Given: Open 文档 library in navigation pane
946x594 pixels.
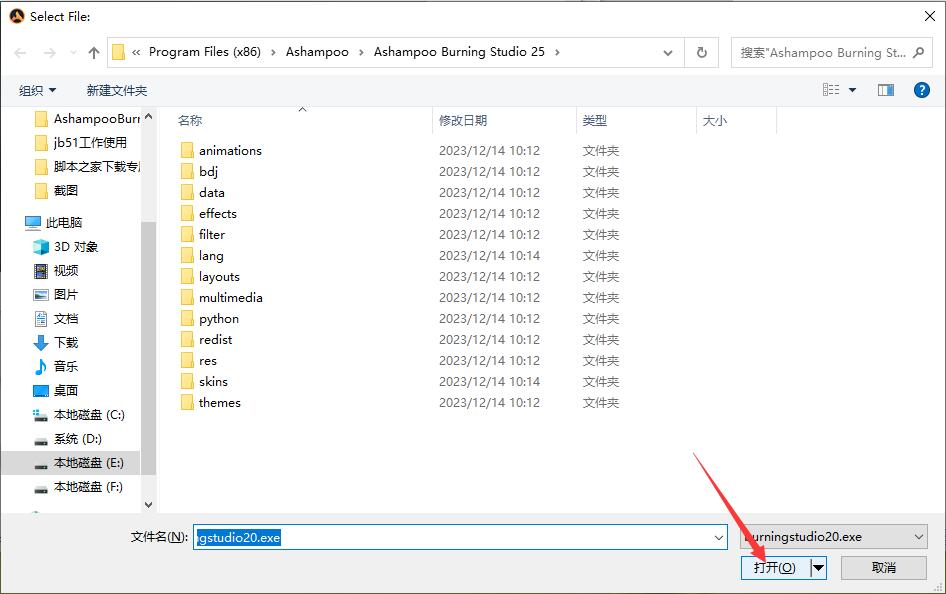Looking at the screenshot, I should 56,318.
